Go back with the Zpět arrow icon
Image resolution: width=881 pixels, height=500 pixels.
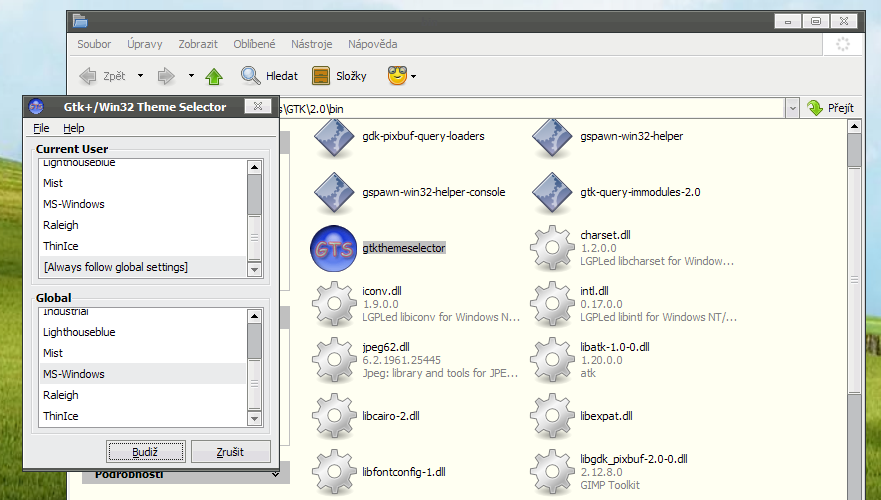[x=88, y=76]
